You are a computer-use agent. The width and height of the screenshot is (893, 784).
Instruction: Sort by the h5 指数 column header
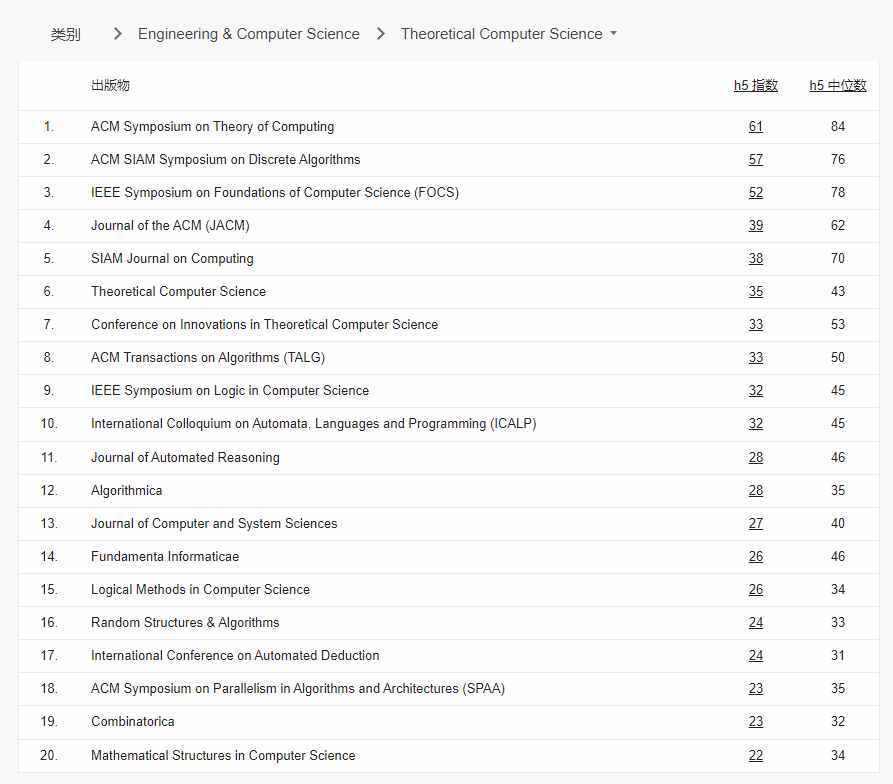pyautogui.click(x=756, y=85)
